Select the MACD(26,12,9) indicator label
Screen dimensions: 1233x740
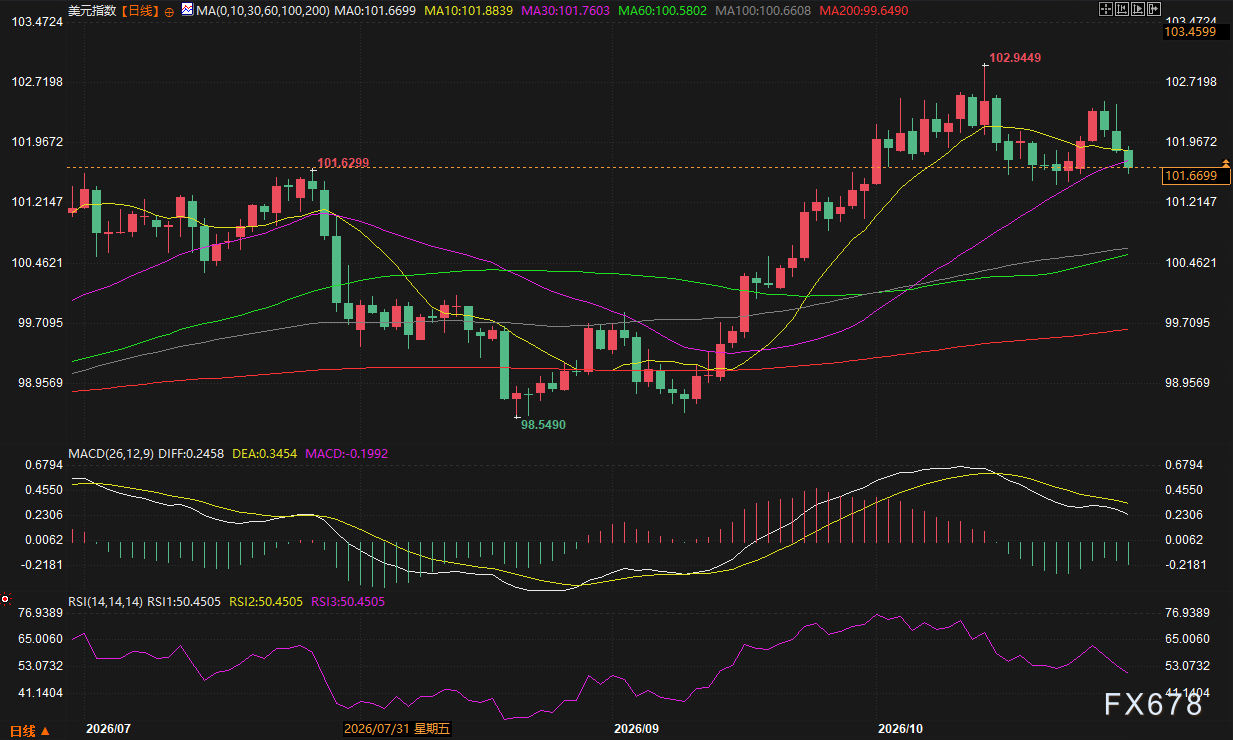coord(110,453)
